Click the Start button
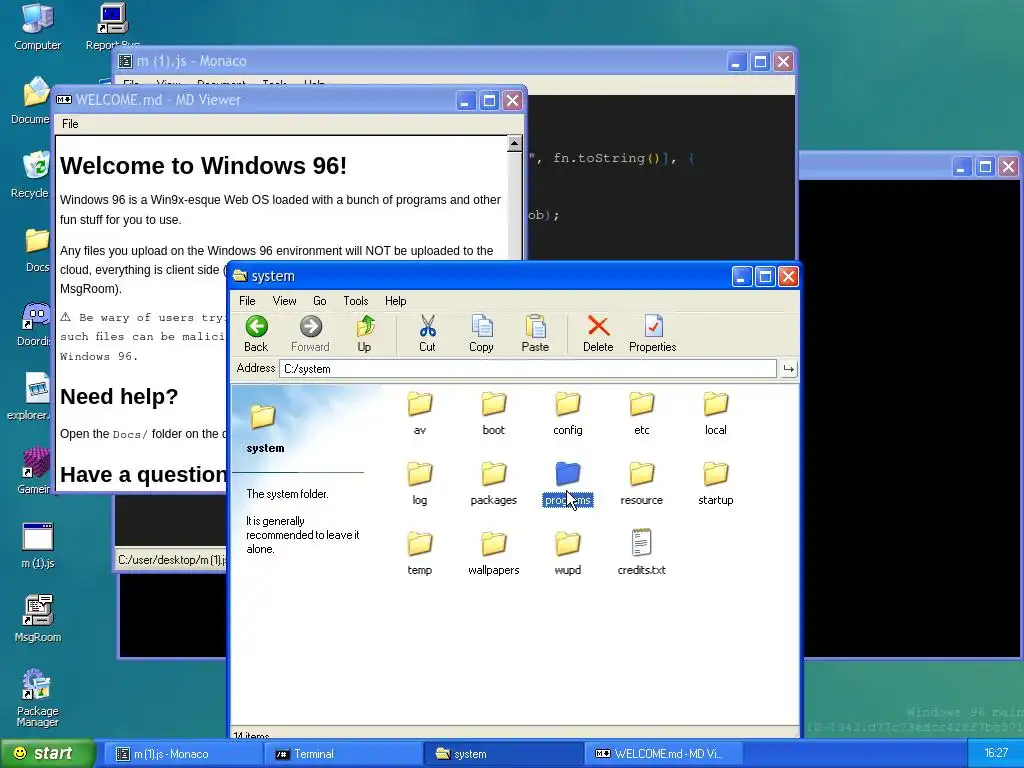Screen dimensions: 1024x768 47,754
